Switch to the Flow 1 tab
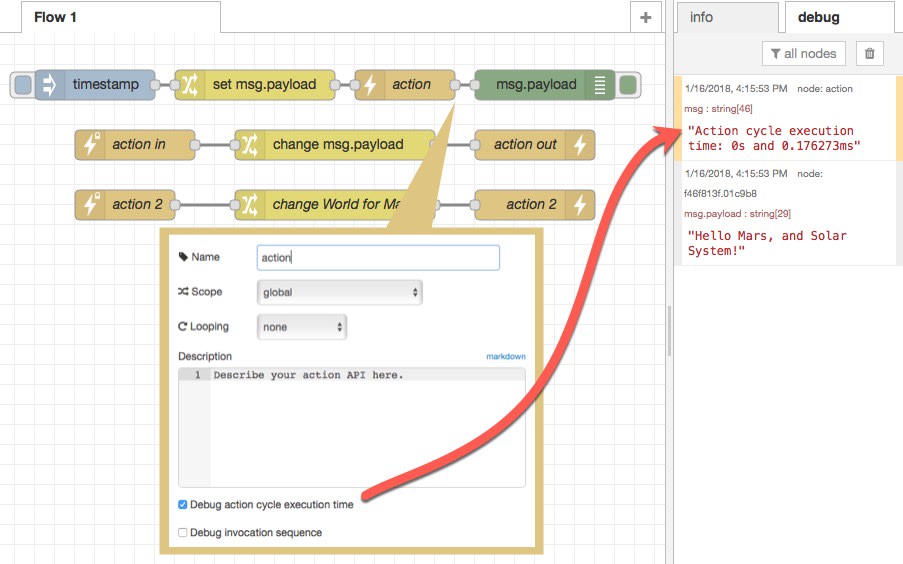 121,17
